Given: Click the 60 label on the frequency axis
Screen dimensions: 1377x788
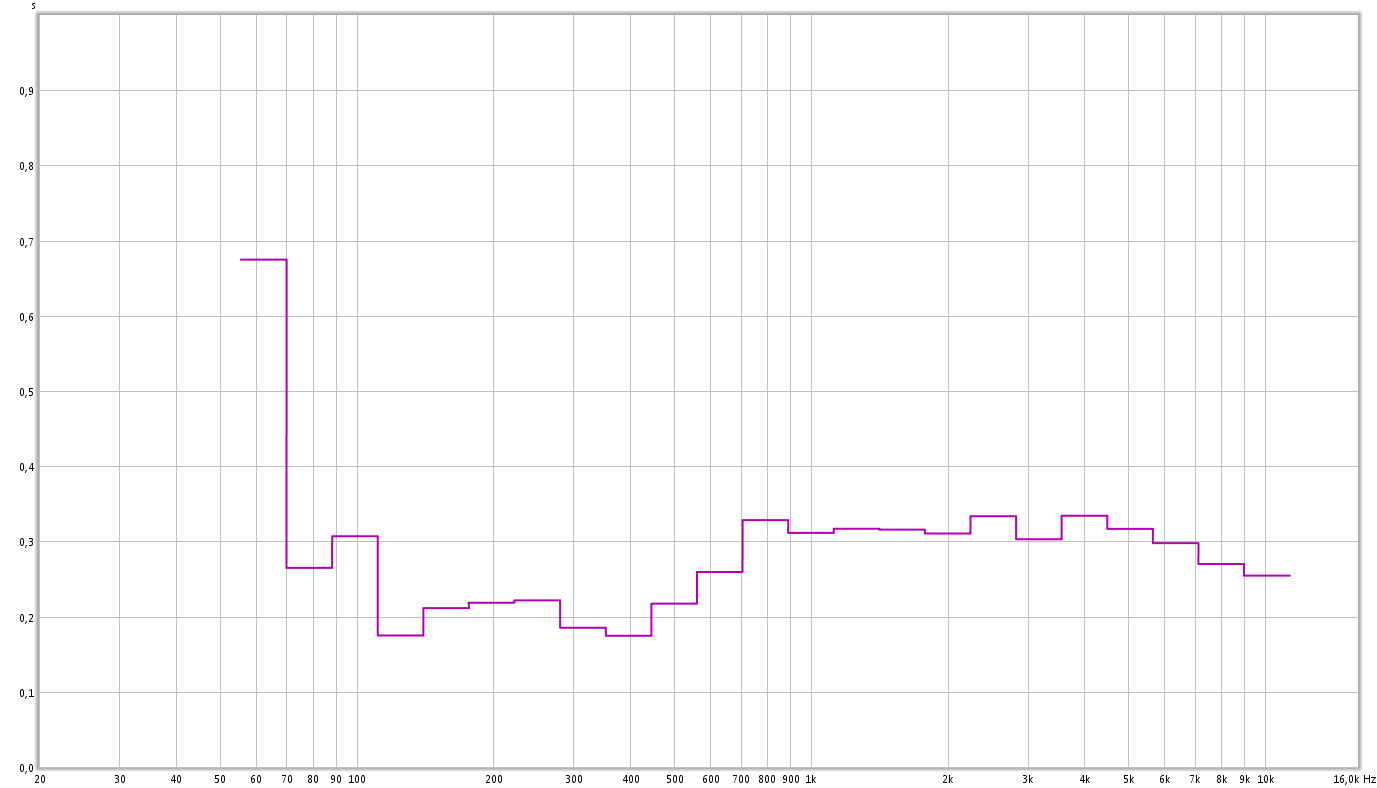Looking at the screenshot, I should 256,779.
